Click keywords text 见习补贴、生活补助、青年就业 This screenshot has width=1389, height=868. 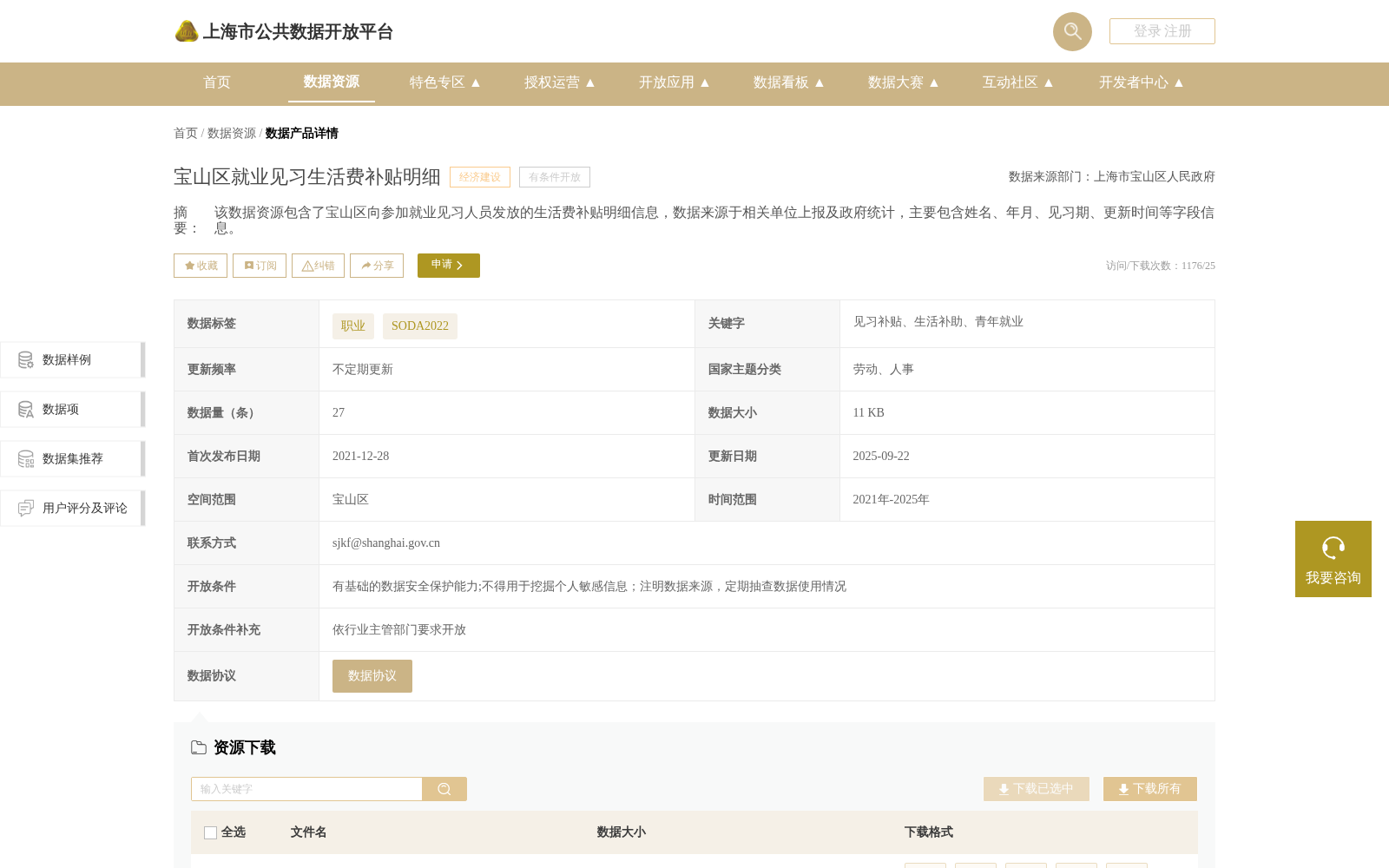938,322
